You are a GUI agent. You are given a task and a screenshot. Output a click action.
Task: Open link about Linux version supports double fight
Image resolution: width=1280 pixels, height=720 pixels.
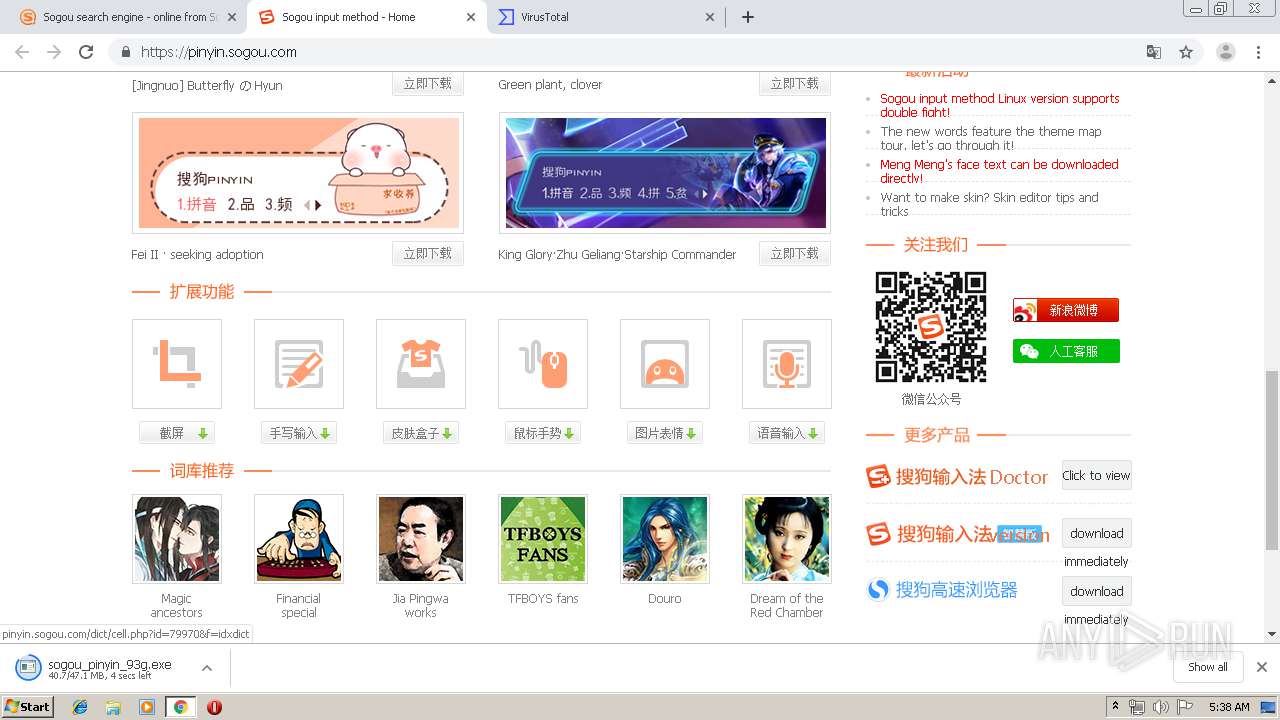1000,105
